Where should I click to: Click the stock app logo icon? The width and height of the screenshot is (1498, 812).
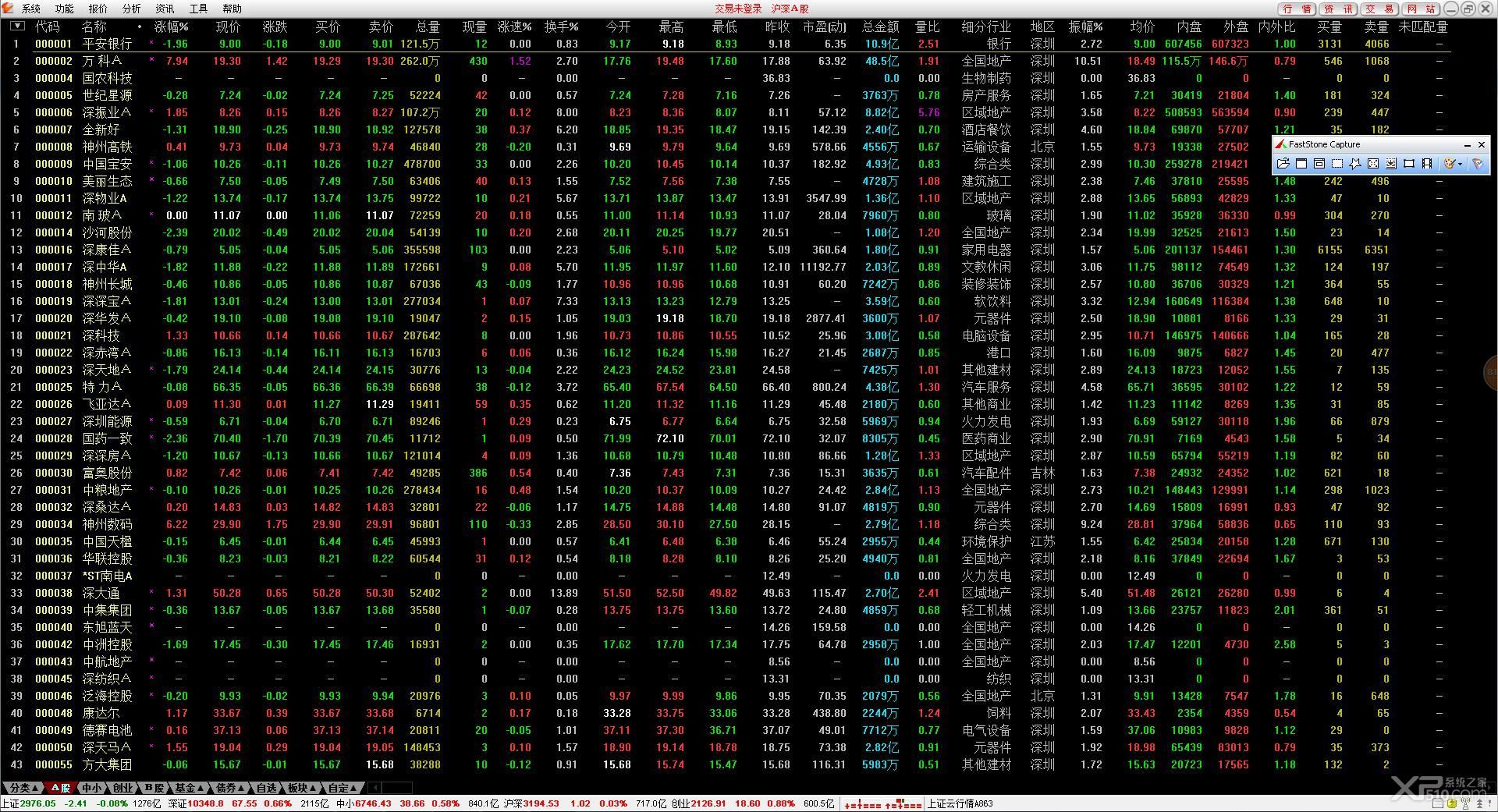pos(8,9)
